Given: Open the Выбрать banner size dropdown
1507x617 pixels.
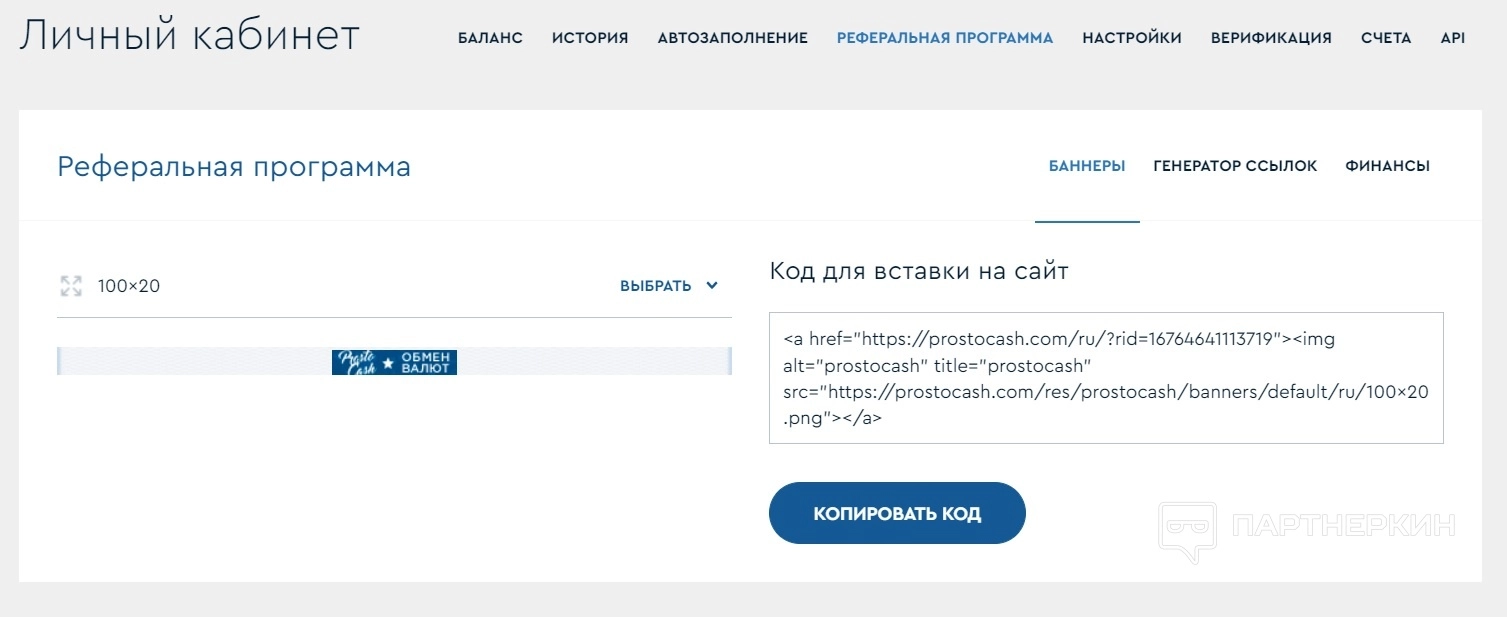Looking at the screenshot, I should point(656,286).
